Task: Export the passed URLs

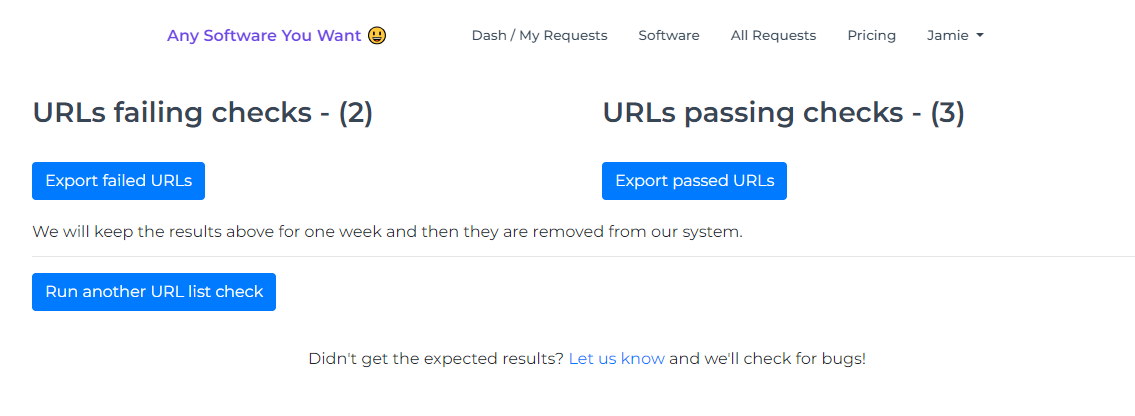Action: [x=694, y=181]
